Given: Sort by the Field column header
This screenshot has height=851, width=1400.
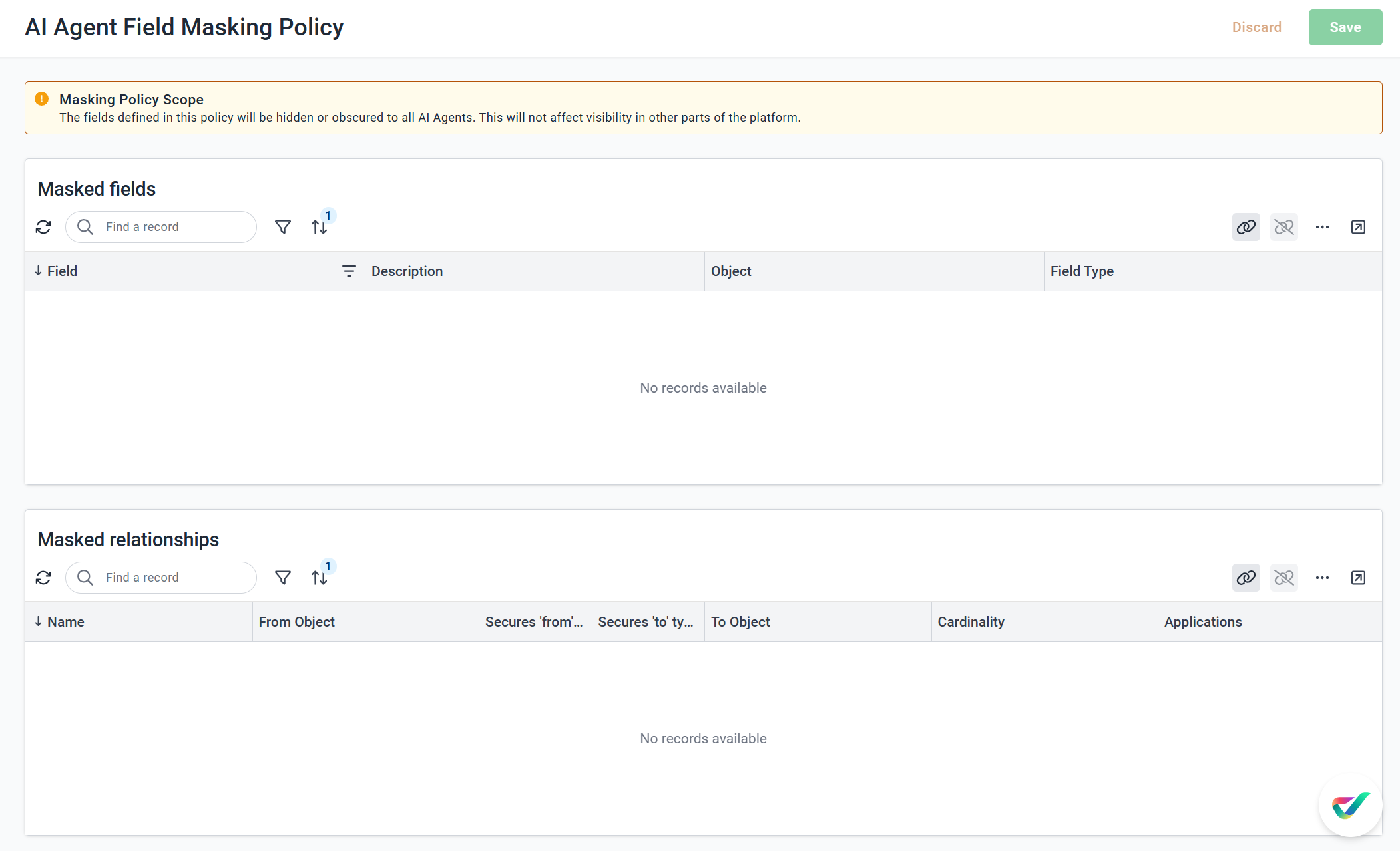Looking at the screenshot, I should [x=63, y=271].
